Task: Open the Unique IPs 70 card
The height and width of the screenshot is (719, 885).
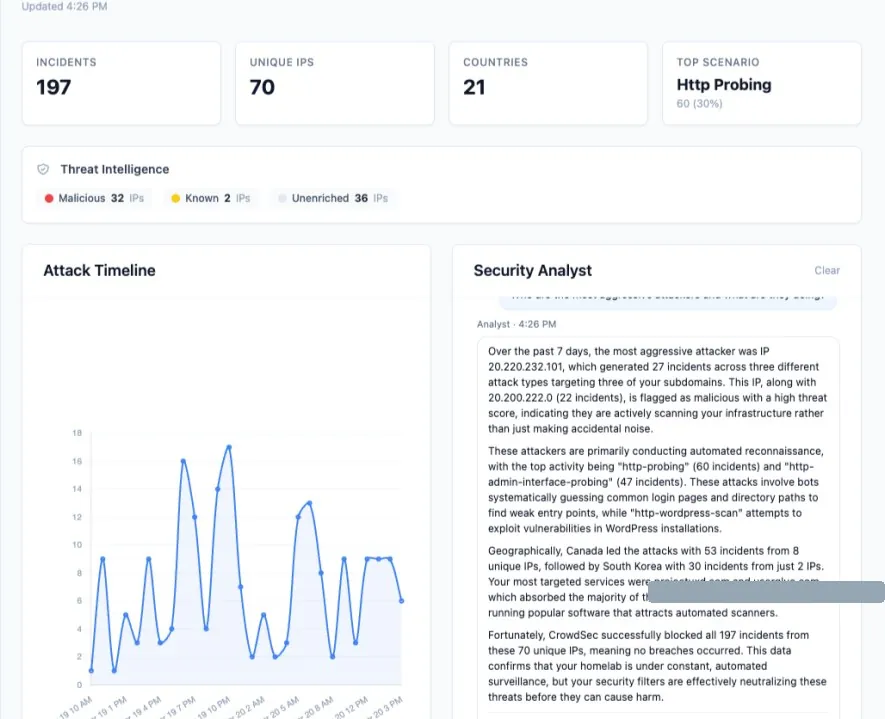Action: 335,84
